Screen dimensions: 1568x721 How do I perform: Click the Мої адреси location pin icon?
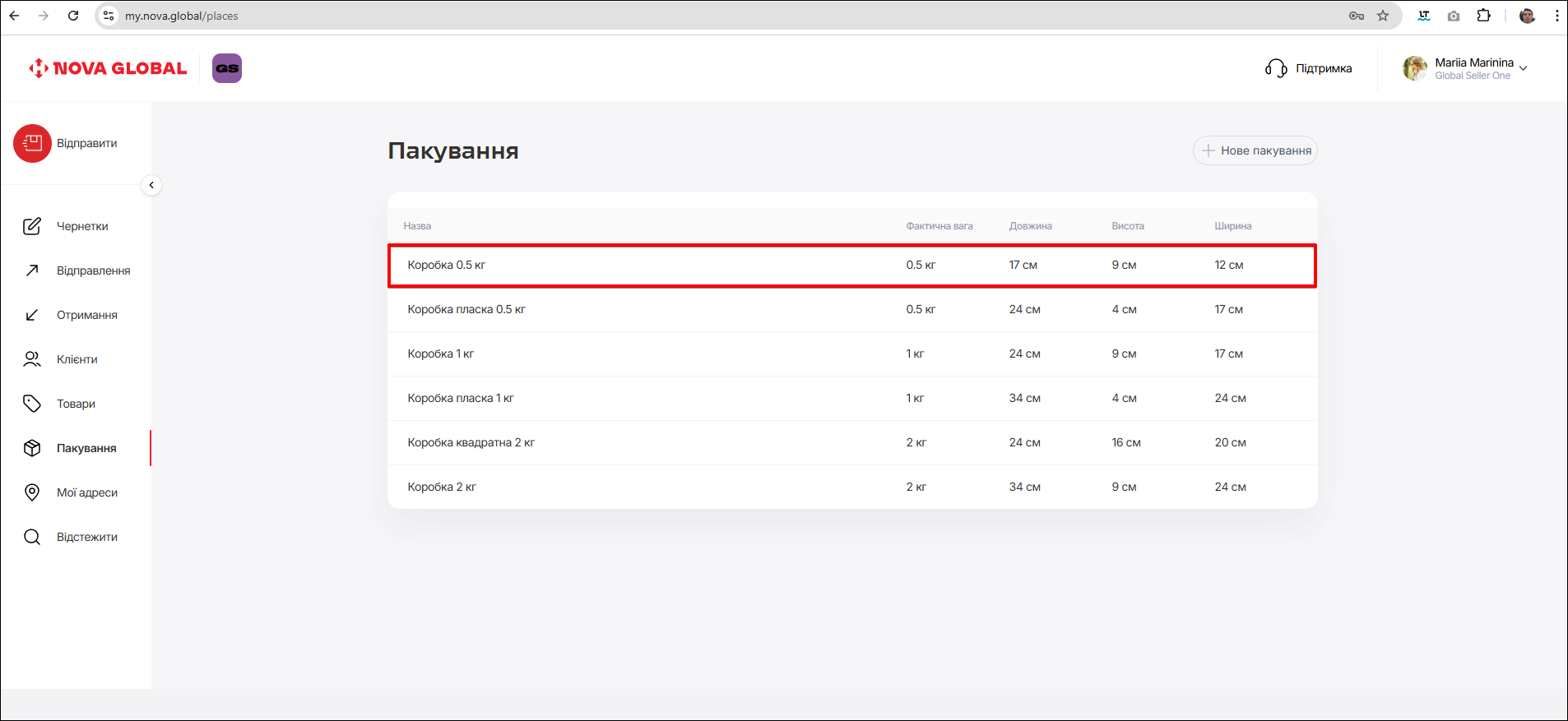(32, 492)
